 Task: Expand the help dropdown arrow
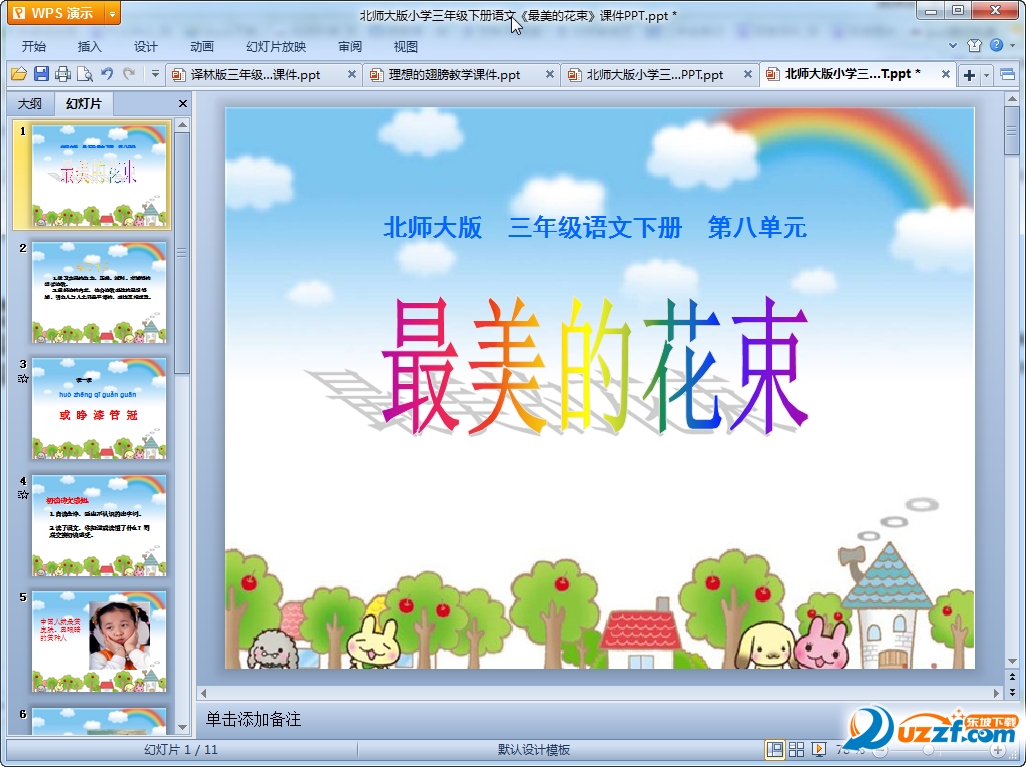1012,45
